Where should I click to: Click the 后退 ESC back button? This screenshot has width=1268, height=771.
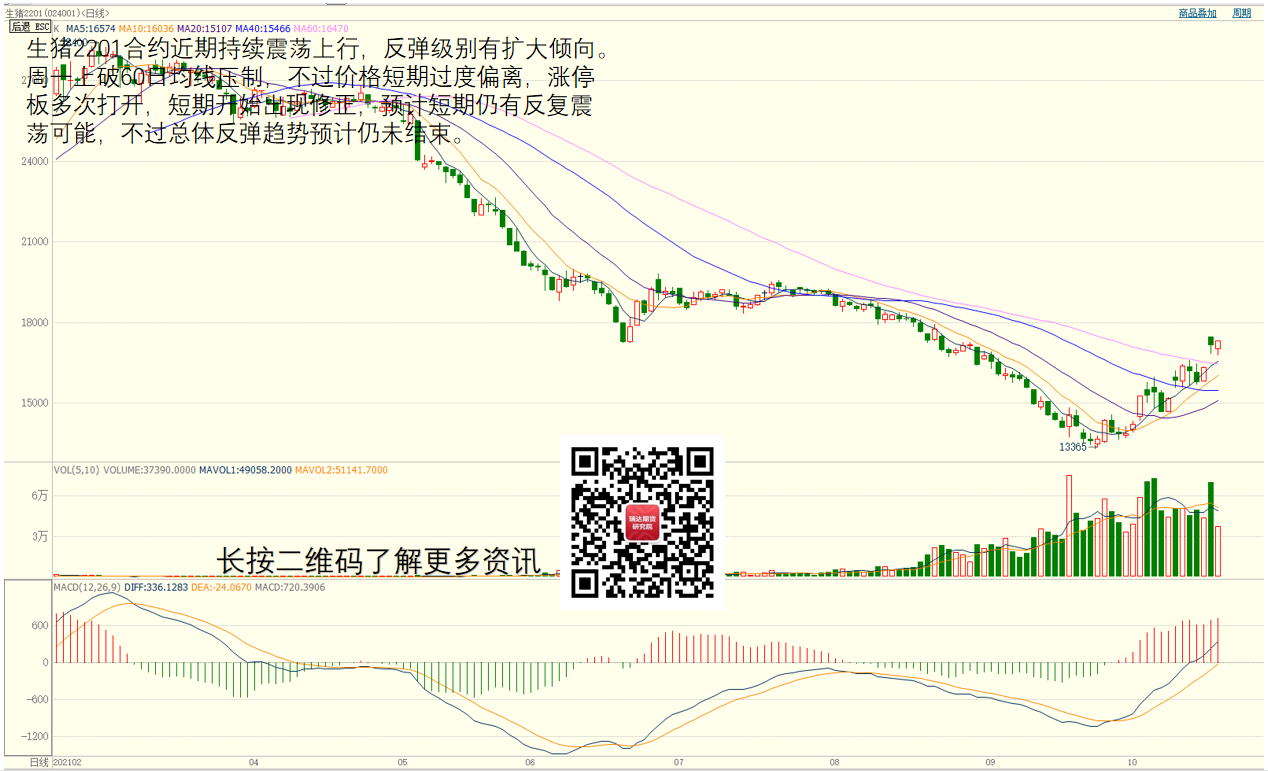[x=30, y=28]
